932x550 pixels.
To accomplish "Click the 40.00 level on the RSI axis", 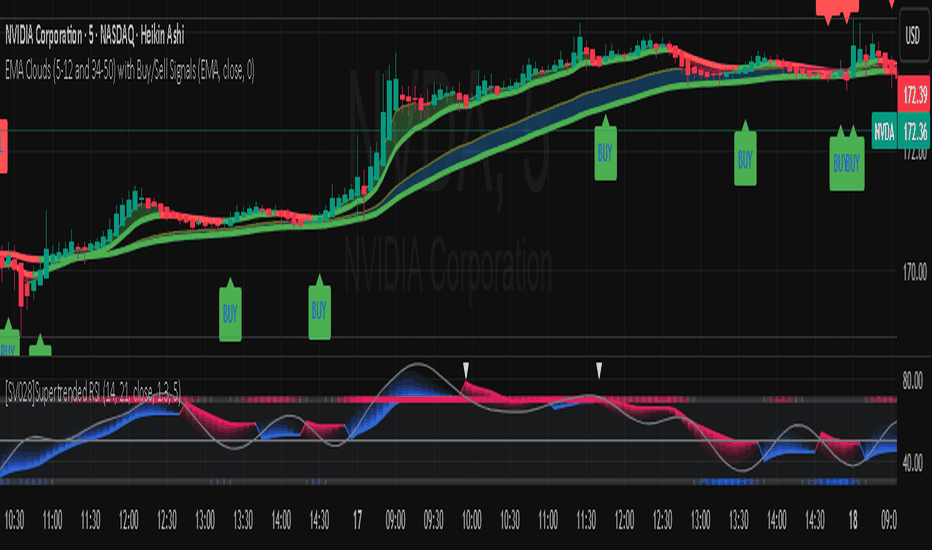I will (x=914, y=462).
